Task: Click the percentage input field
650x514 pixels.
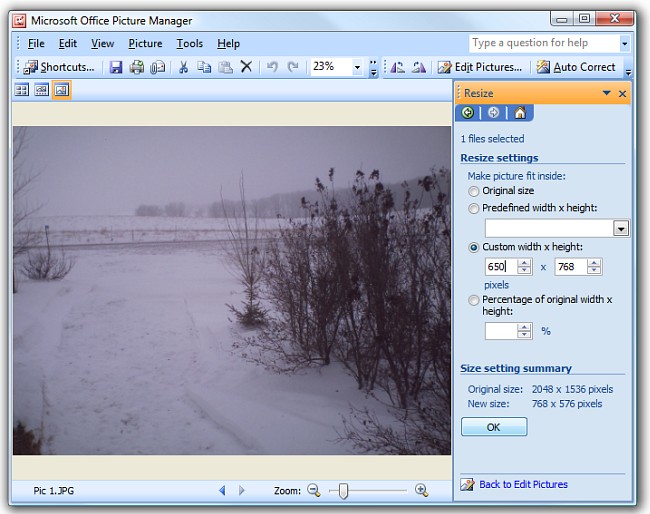Action: coord(502,331)
